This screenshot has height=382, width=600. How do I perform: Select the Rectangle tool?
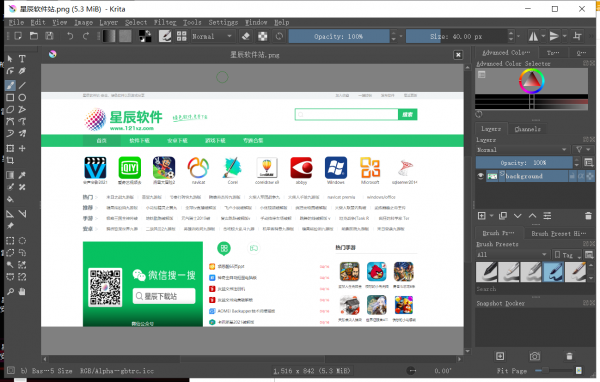click(x=10, y=97)
